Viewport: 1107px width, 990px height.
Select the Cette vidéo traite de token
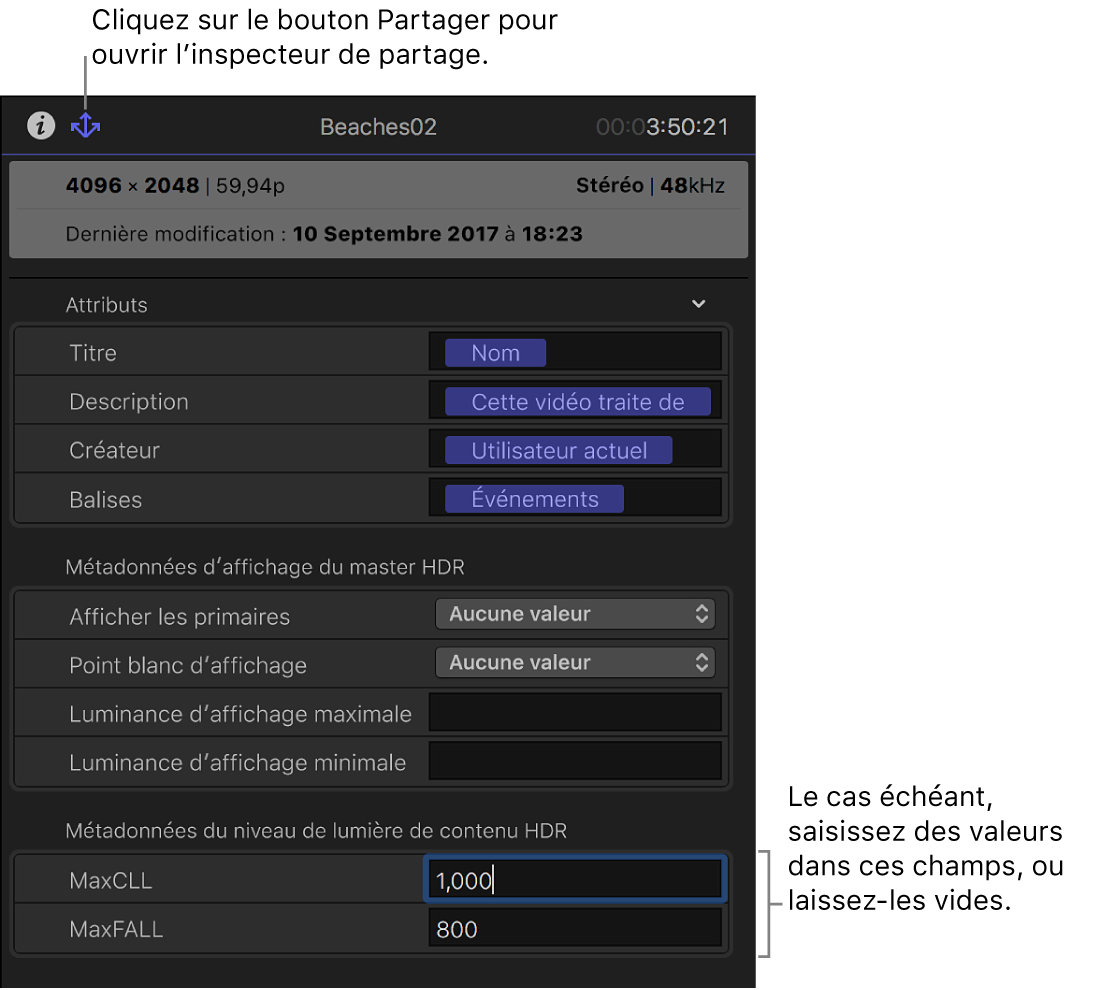click(x=578, y=402)
